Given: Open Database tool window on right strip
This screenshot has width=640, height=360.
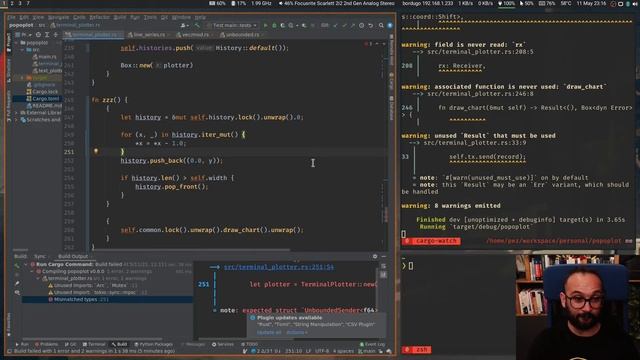Looking at the screenshot, I should 391,108.
